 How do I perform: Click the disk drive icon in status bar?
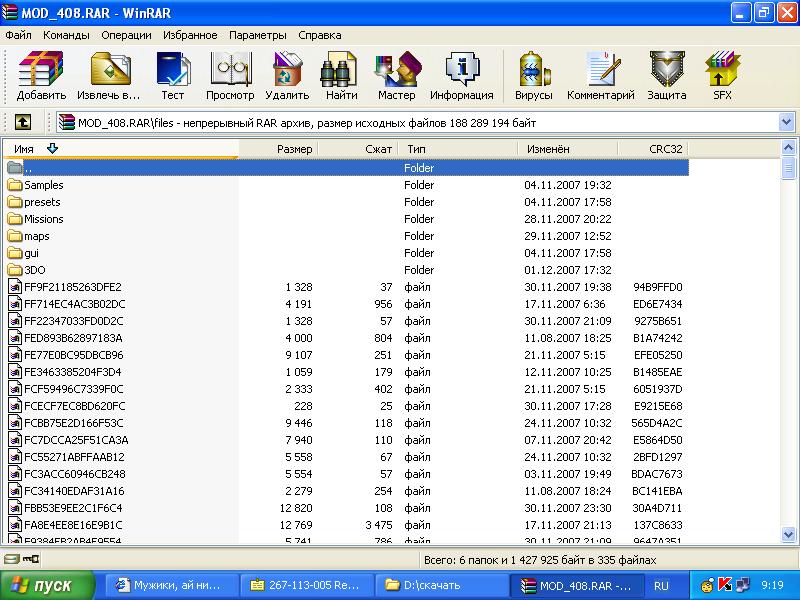(x=13, y=559)
